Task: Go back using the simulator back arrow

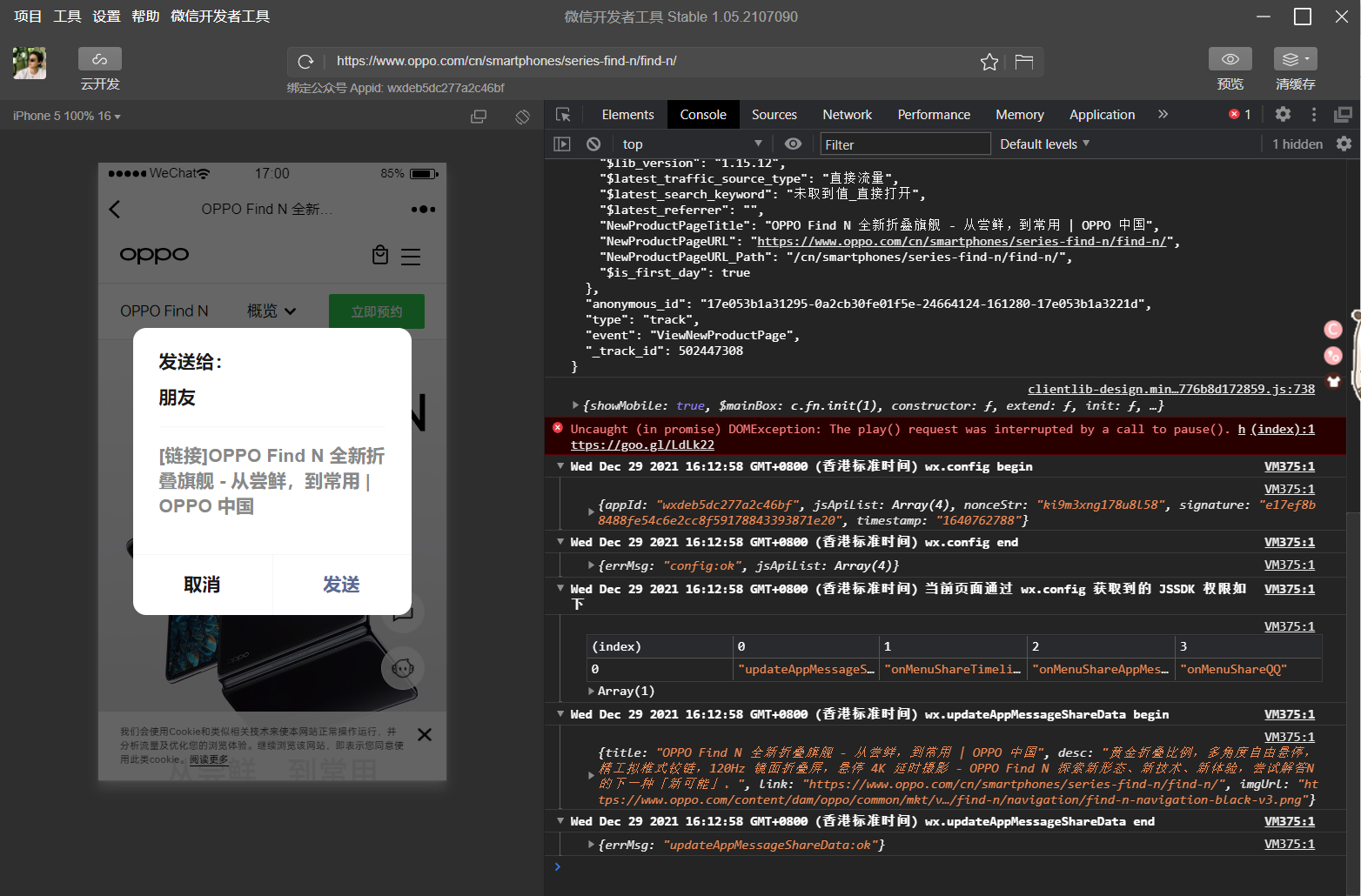Action: click(115, 210)
